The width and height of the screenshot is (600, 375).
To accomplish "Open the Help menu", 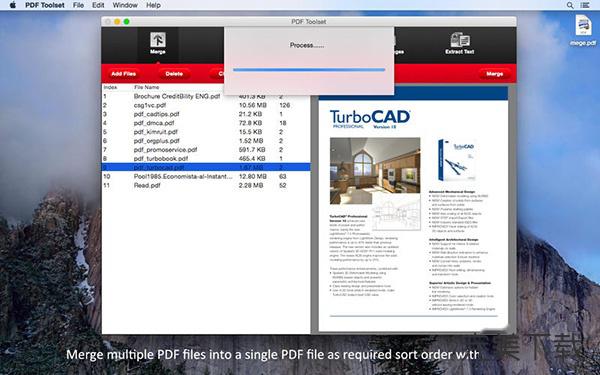I will (153, 5).
